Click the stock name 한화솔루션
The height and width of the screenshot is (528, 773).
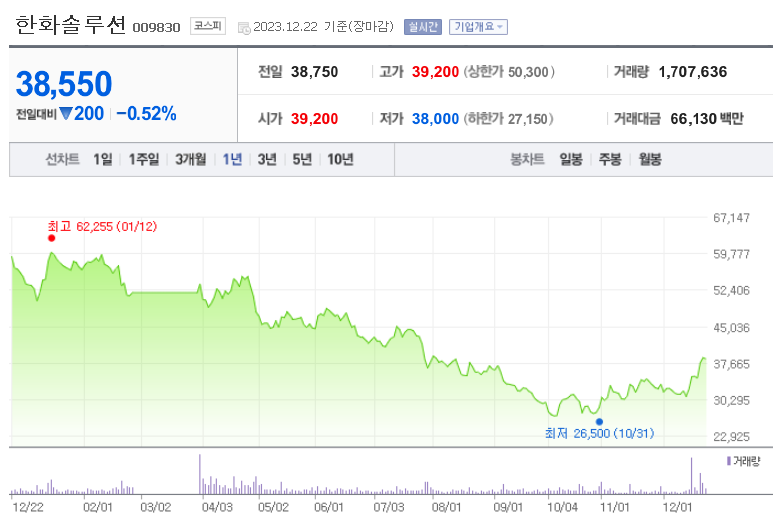click(70, 25)
